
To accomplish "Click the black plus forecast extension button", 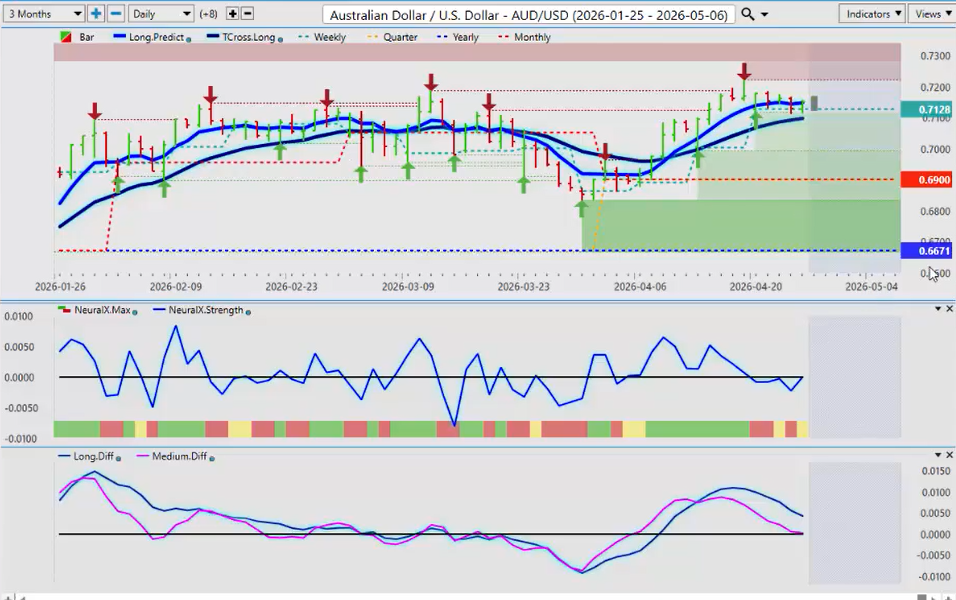I will pyautogui.click(x=232, y=14).
